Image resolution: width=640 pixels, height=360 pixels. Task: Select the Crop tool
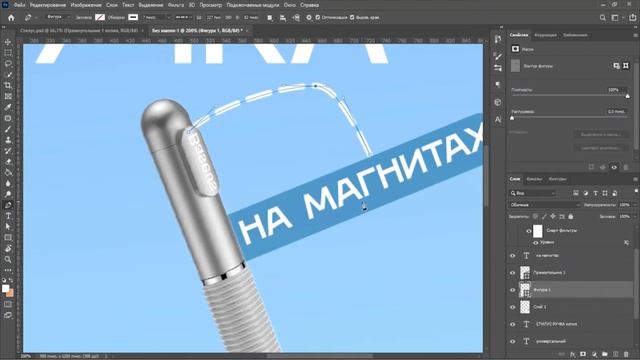(8, 86)
